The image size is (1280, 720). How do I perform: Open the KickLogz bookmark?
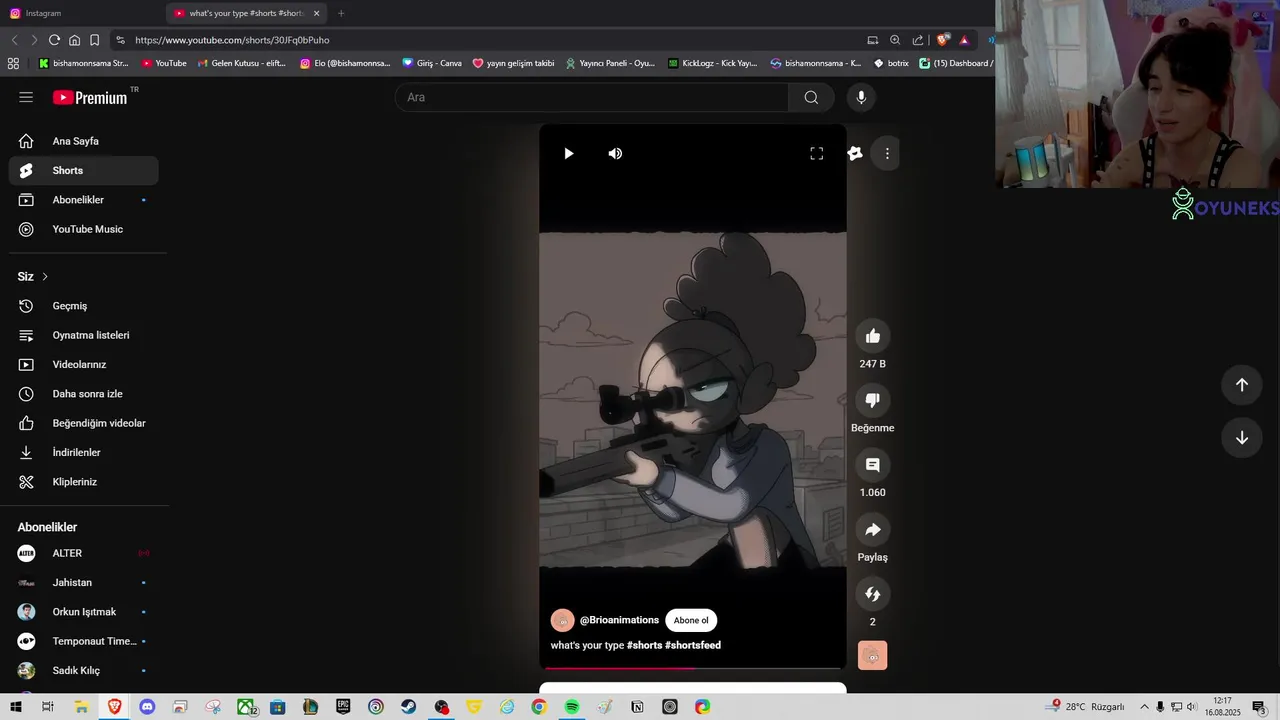point(712,63)
